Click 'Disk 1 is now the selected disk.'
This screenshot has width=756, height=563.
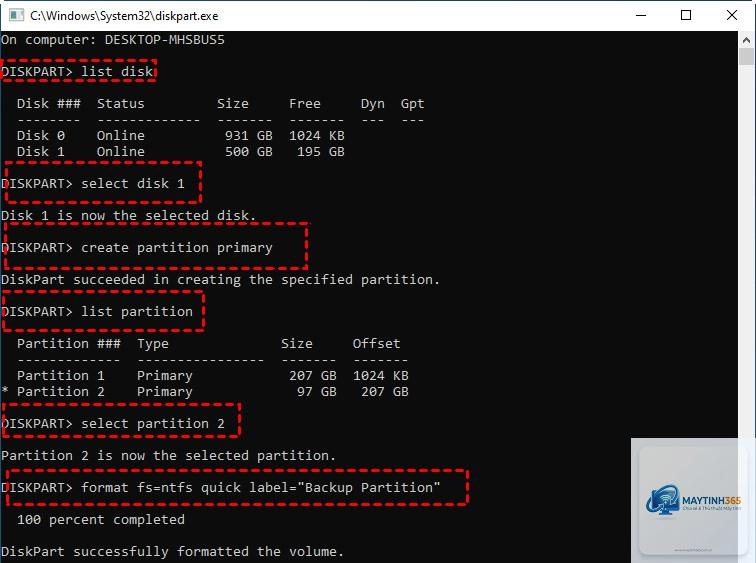click(x=128, y=215)
